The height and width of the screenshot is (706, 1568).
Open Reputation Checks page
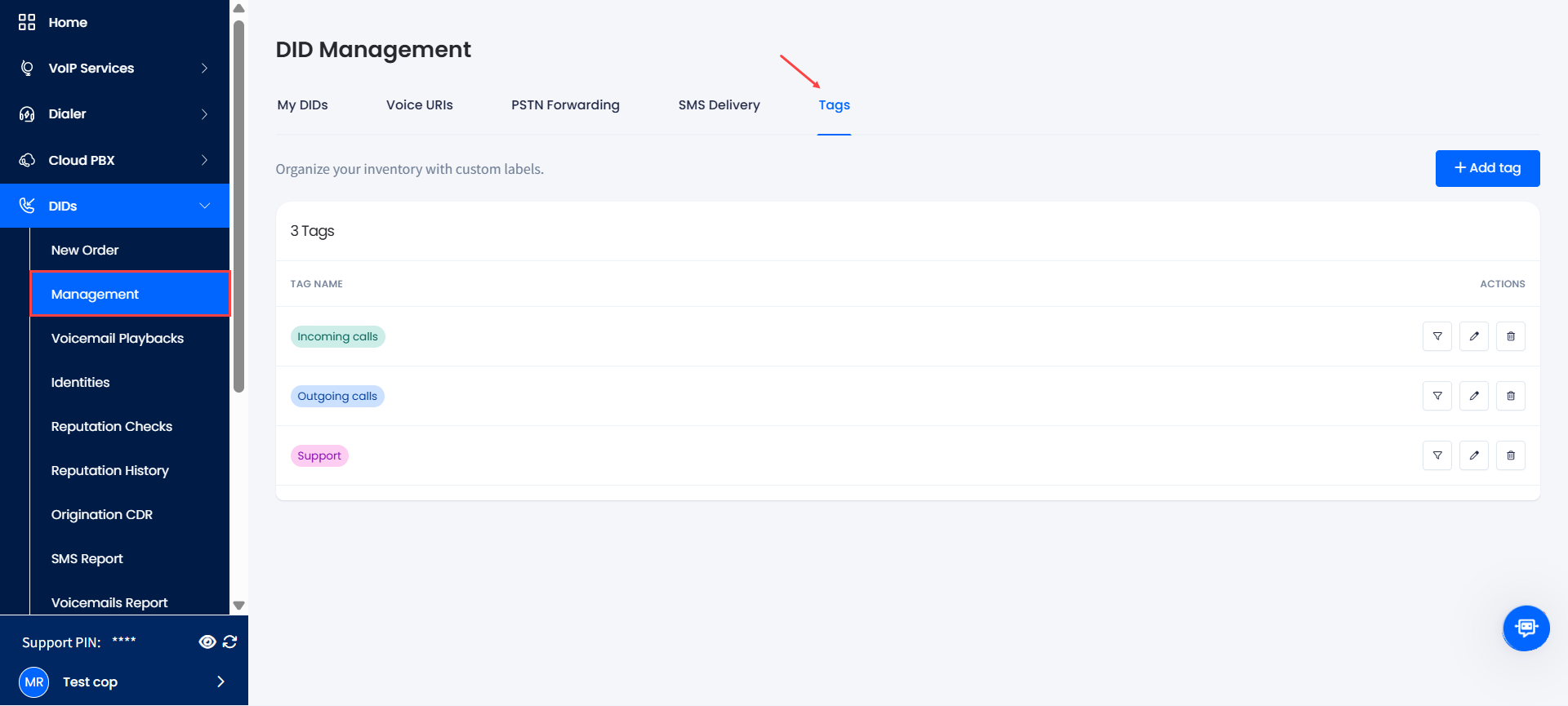point(112,426)
